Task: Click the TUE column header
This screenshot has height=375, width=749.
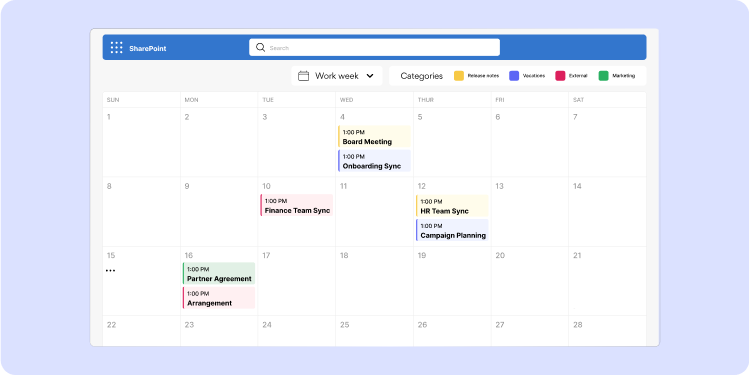Action: pyautogui.click(x=268, y=100)
